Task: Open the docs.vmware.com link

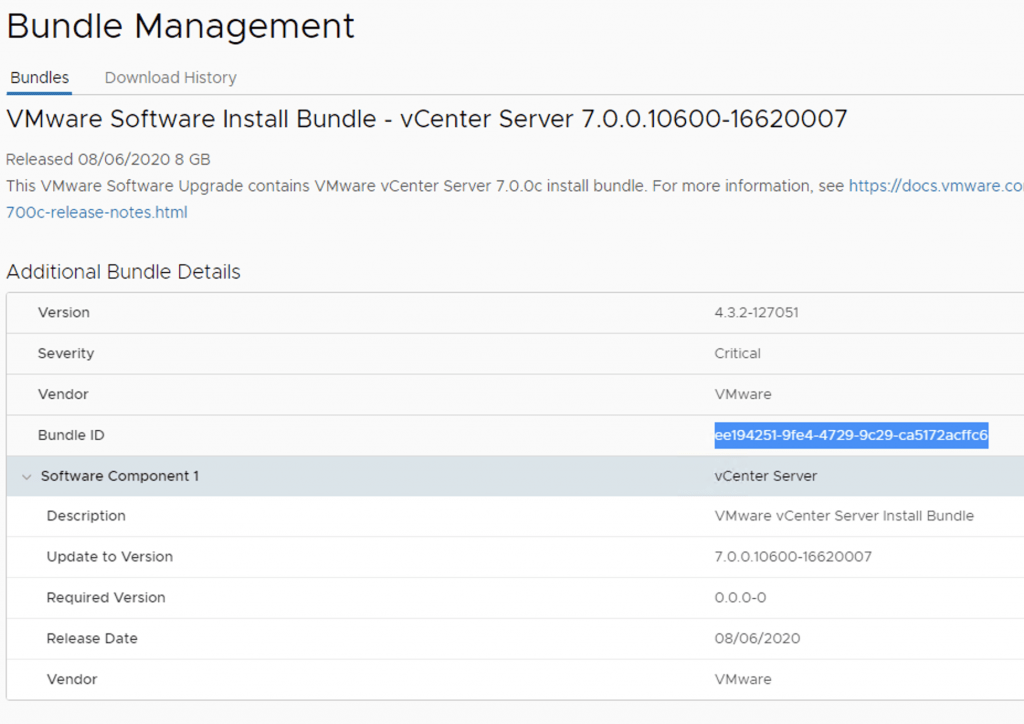Action: (935, 186)
